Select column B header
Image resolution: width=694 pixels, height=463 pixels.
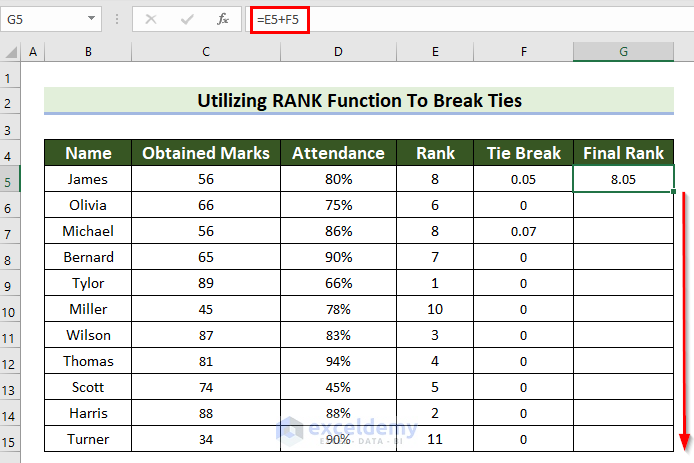pyautogui.click(x=88, y=52)
